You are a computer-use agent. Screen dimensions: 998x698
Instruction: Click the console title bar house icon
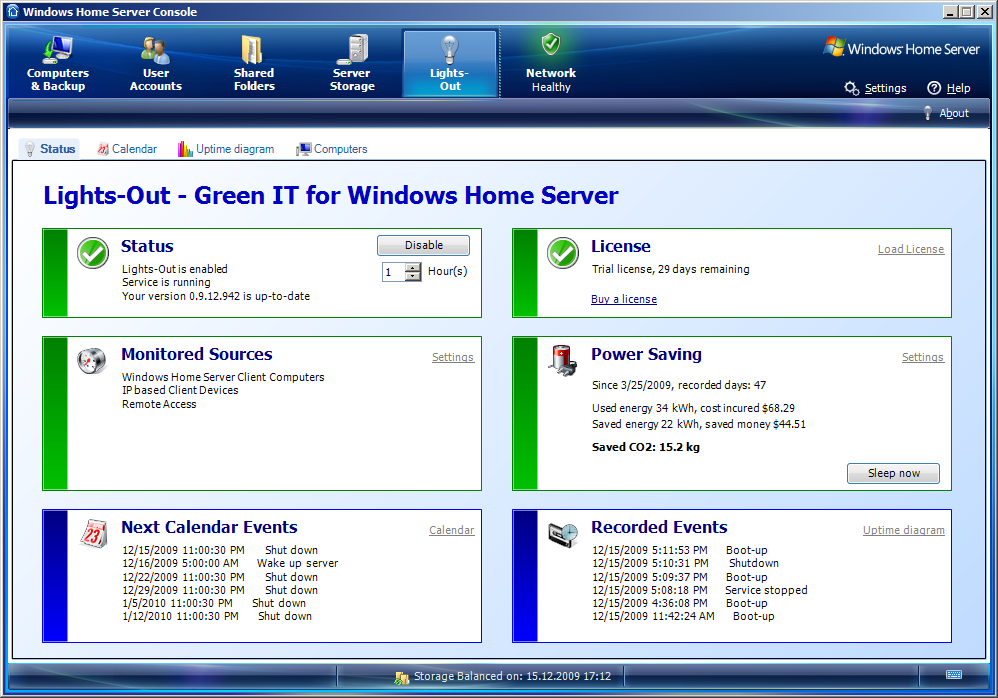pyautogui.click(x=12, y=11)
